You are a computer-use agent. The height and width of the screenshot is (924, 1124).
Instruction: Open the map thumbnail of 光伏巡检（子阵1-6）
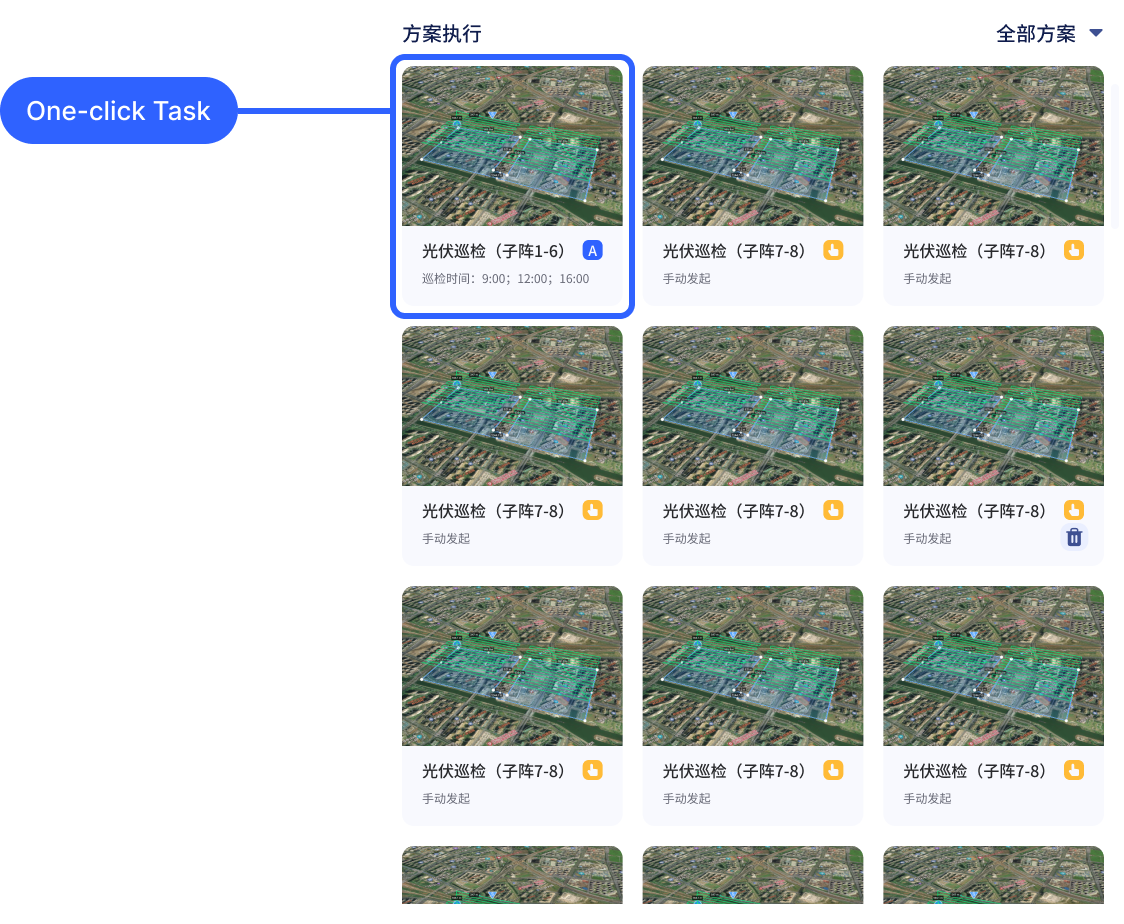coord(512,146)
